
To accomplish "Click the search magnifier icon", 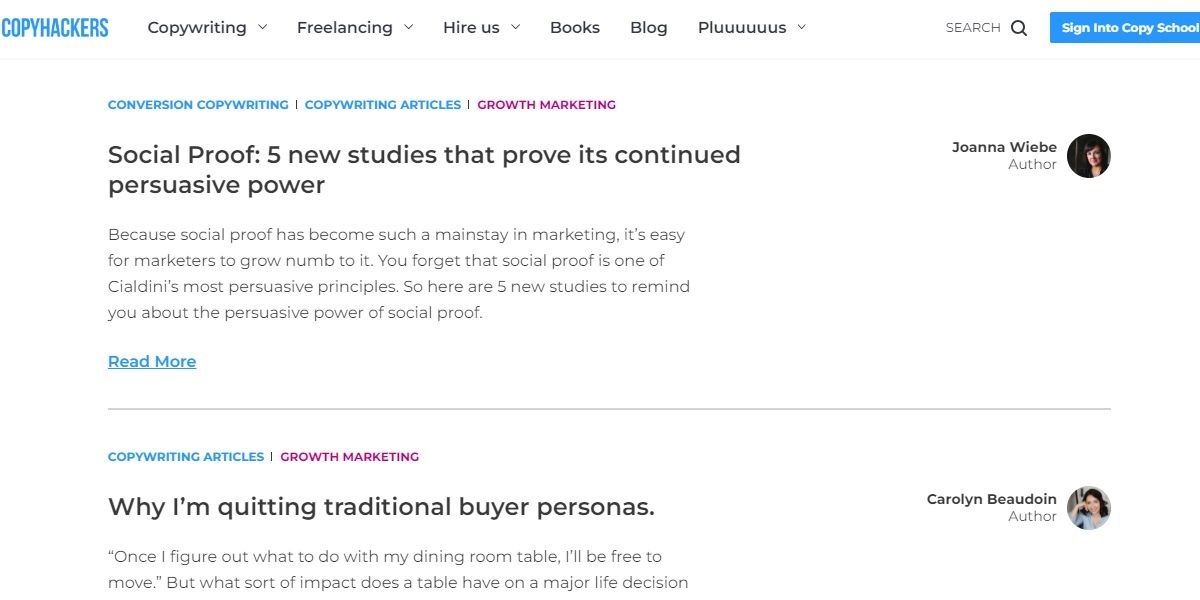I will click(x=1019, y=28).
